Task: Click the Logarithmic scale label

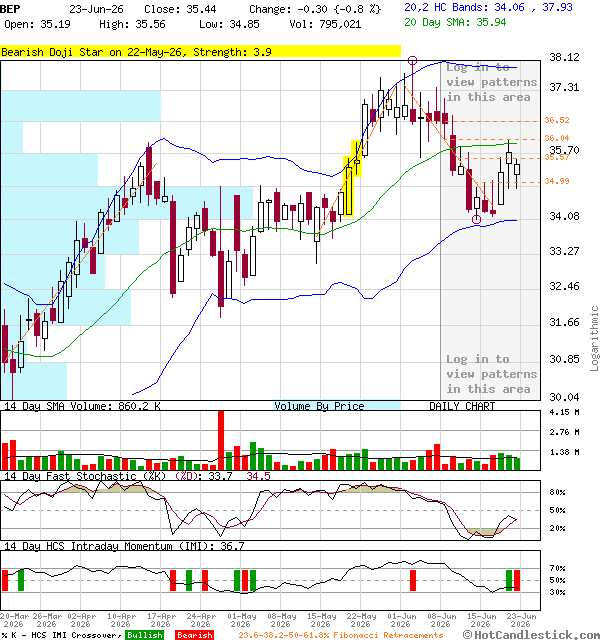Action: [x=594, y=338]
